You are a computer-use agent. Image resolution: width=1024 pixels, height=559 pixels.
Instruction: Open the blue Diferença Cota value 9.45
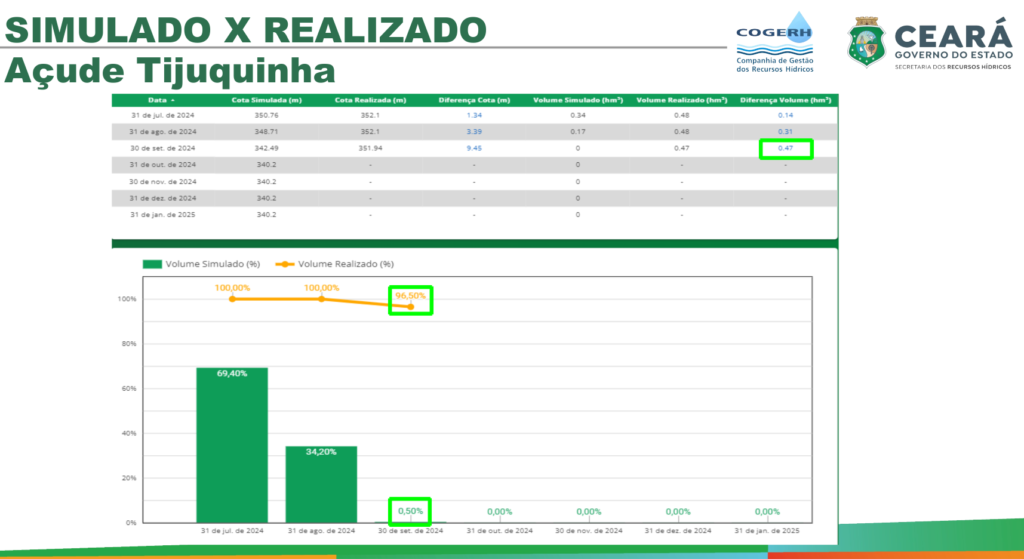click(x=474, y=148)
